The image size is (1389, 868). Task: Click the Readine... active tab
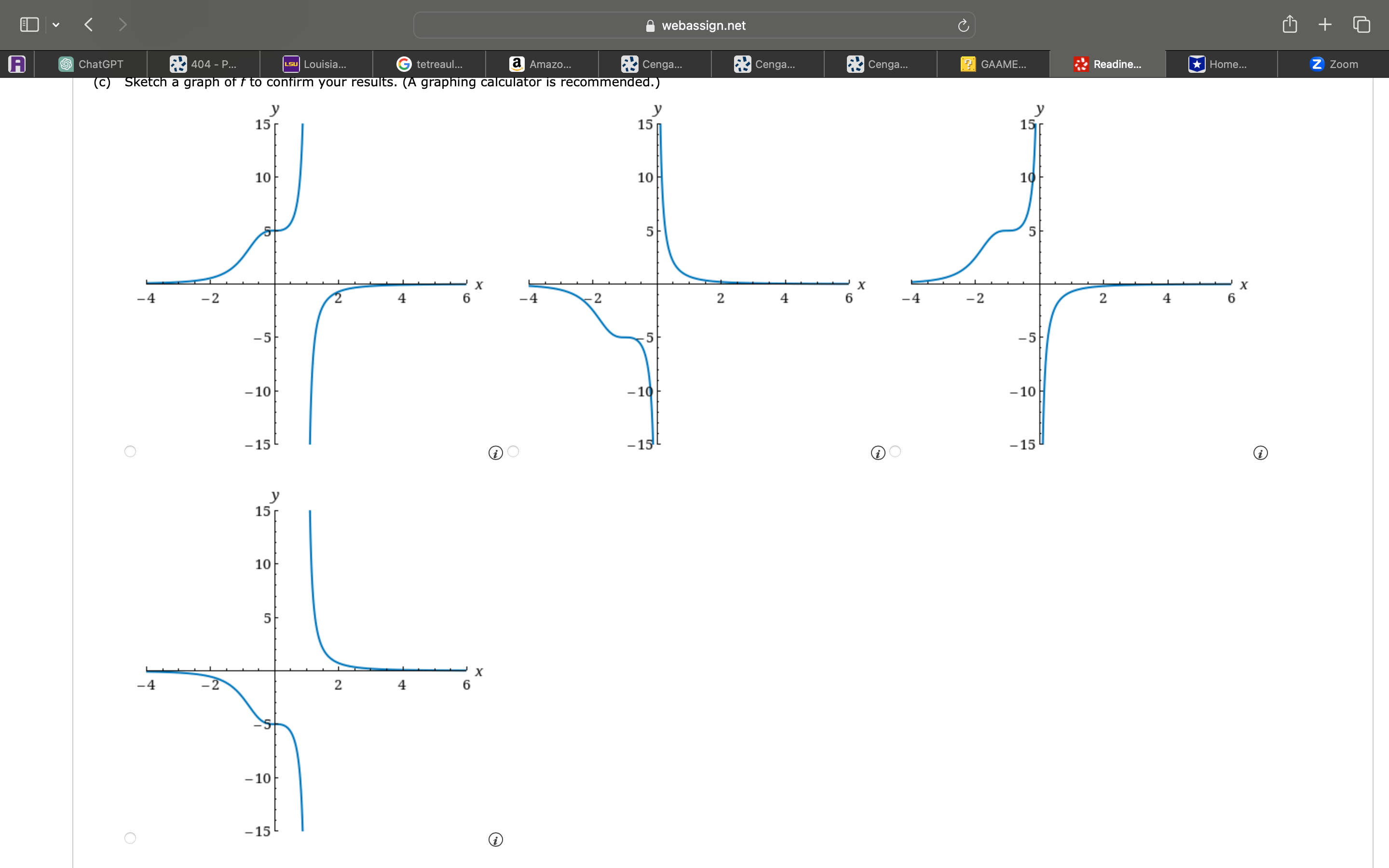[1108, 64]
